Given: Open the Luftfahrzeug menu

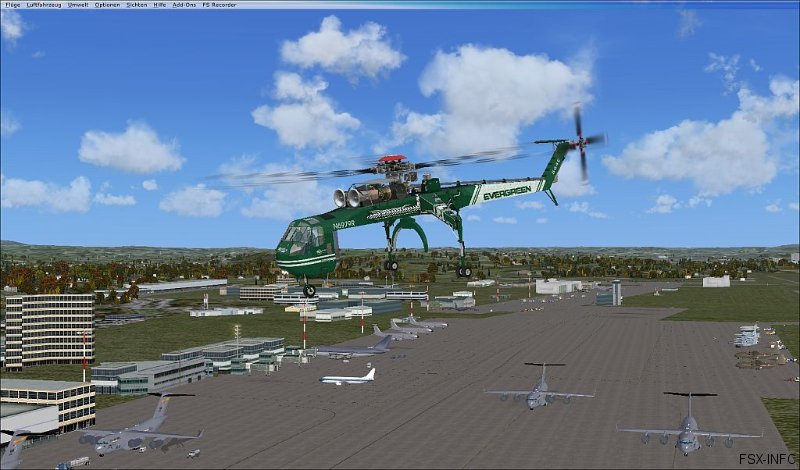Looking at the screenshot, I should [43, 5].
